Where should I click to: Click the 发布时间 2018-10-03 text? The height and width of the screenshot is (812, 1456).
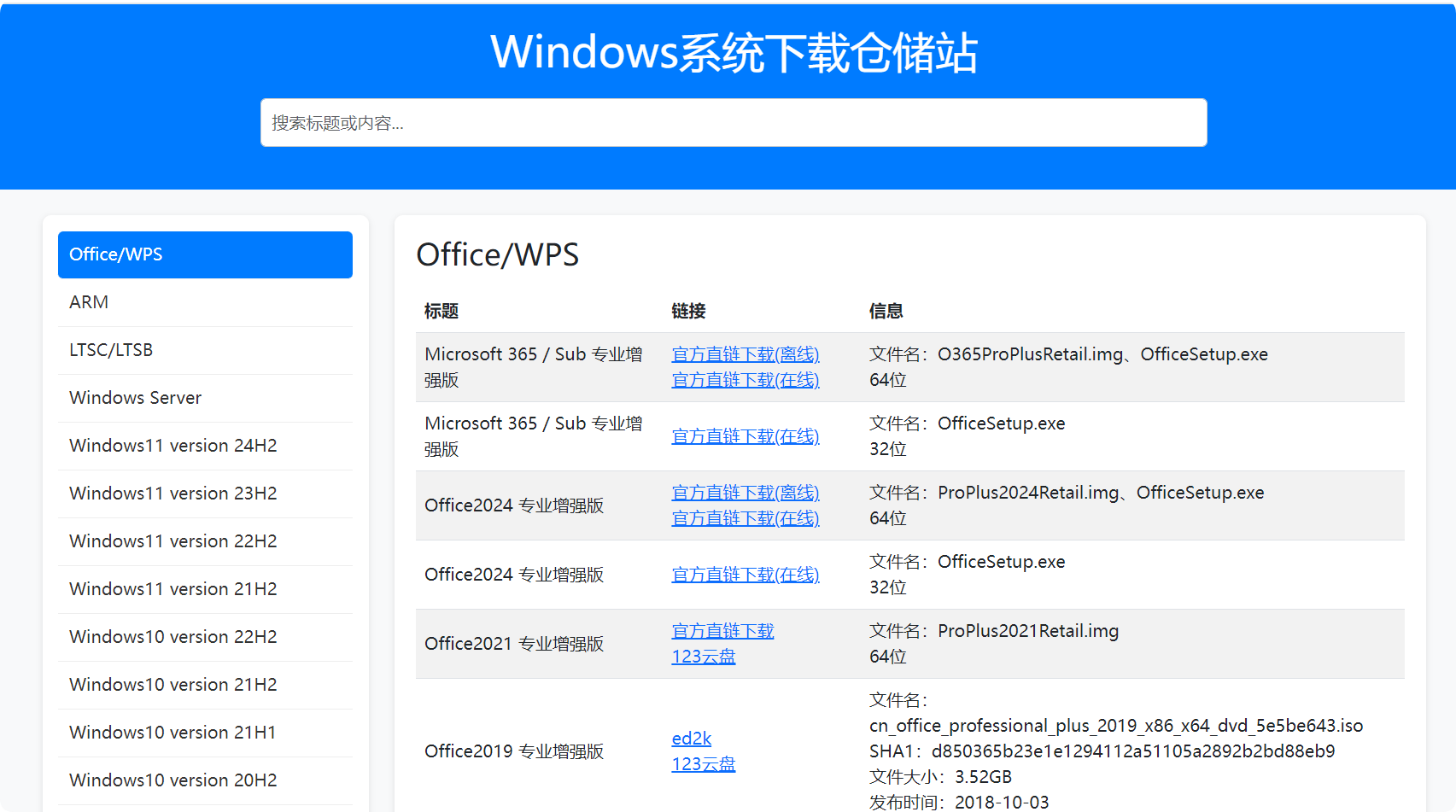click(x=959, y=802)
